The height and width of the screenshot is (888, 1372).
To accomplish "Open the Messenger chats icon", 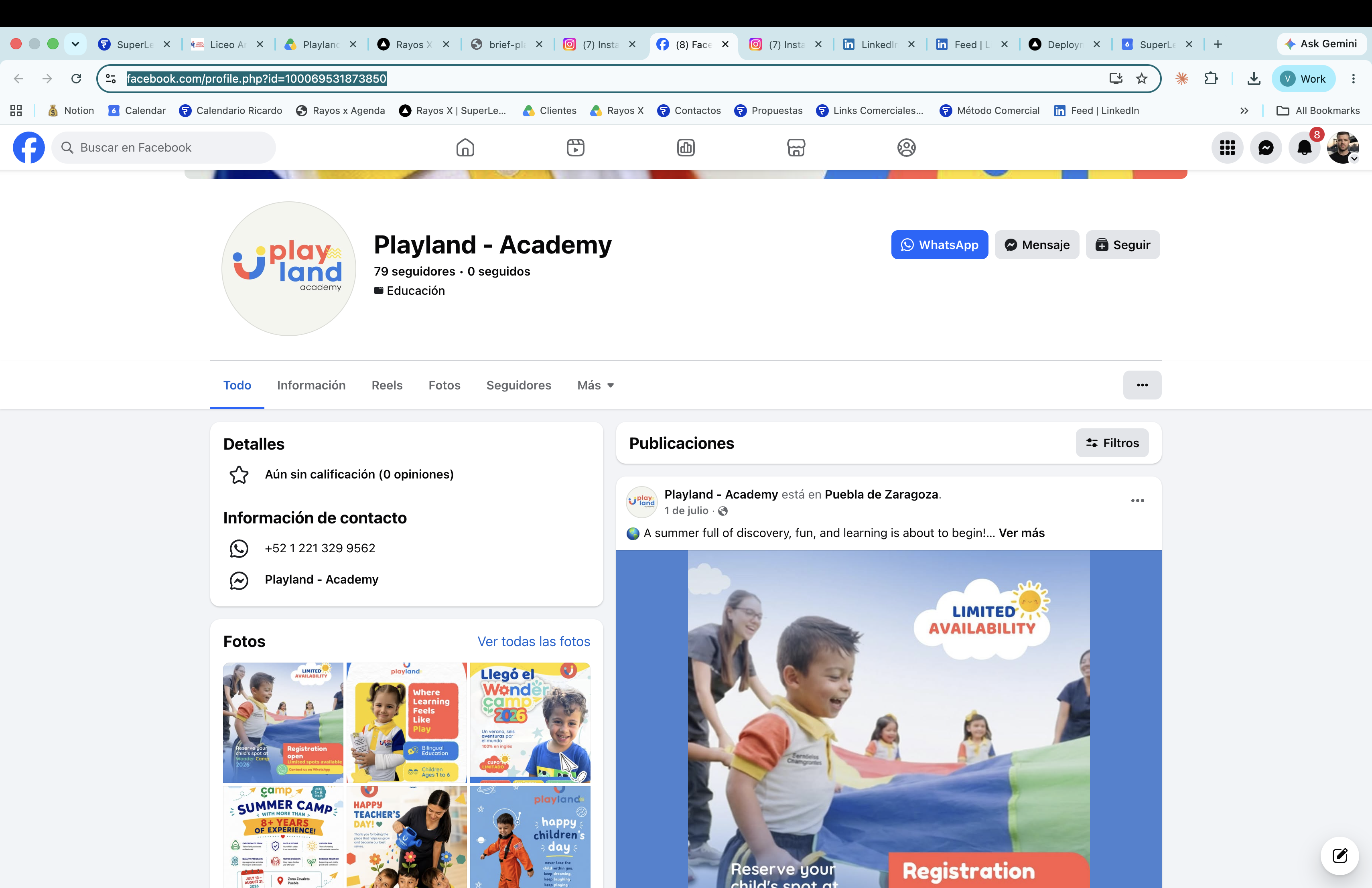I will coord(1266,148).
